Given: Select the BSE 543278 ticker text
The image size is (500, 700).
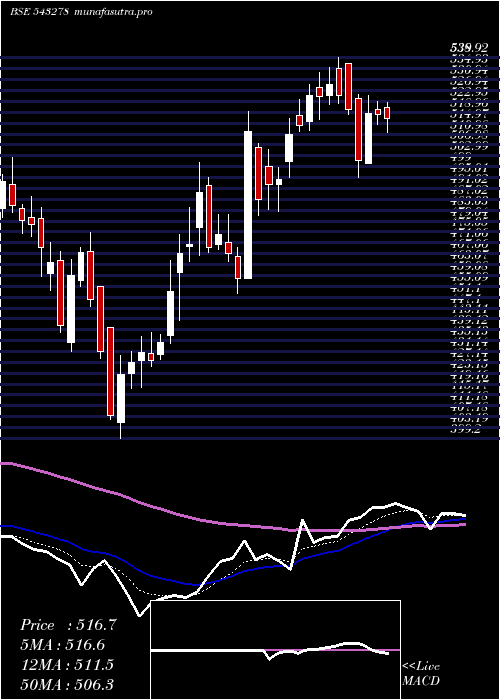Looking at the screenshot, I should coord(39,11).
